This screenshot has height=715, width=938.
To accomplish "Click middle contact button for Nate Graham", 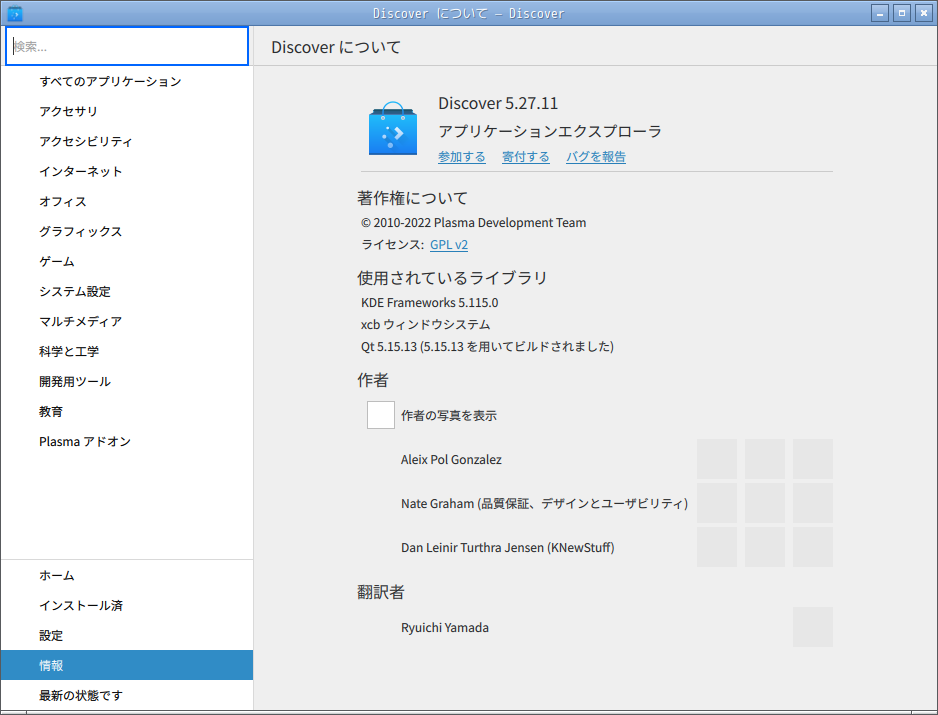I will coord(765,503).
